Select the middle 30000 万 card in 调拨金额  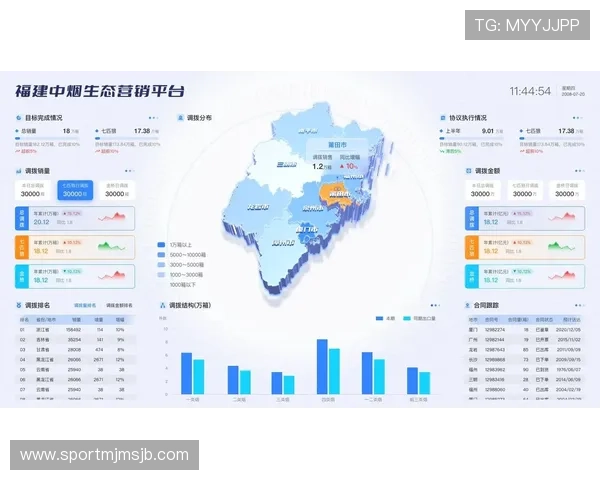tap(525, 190)
